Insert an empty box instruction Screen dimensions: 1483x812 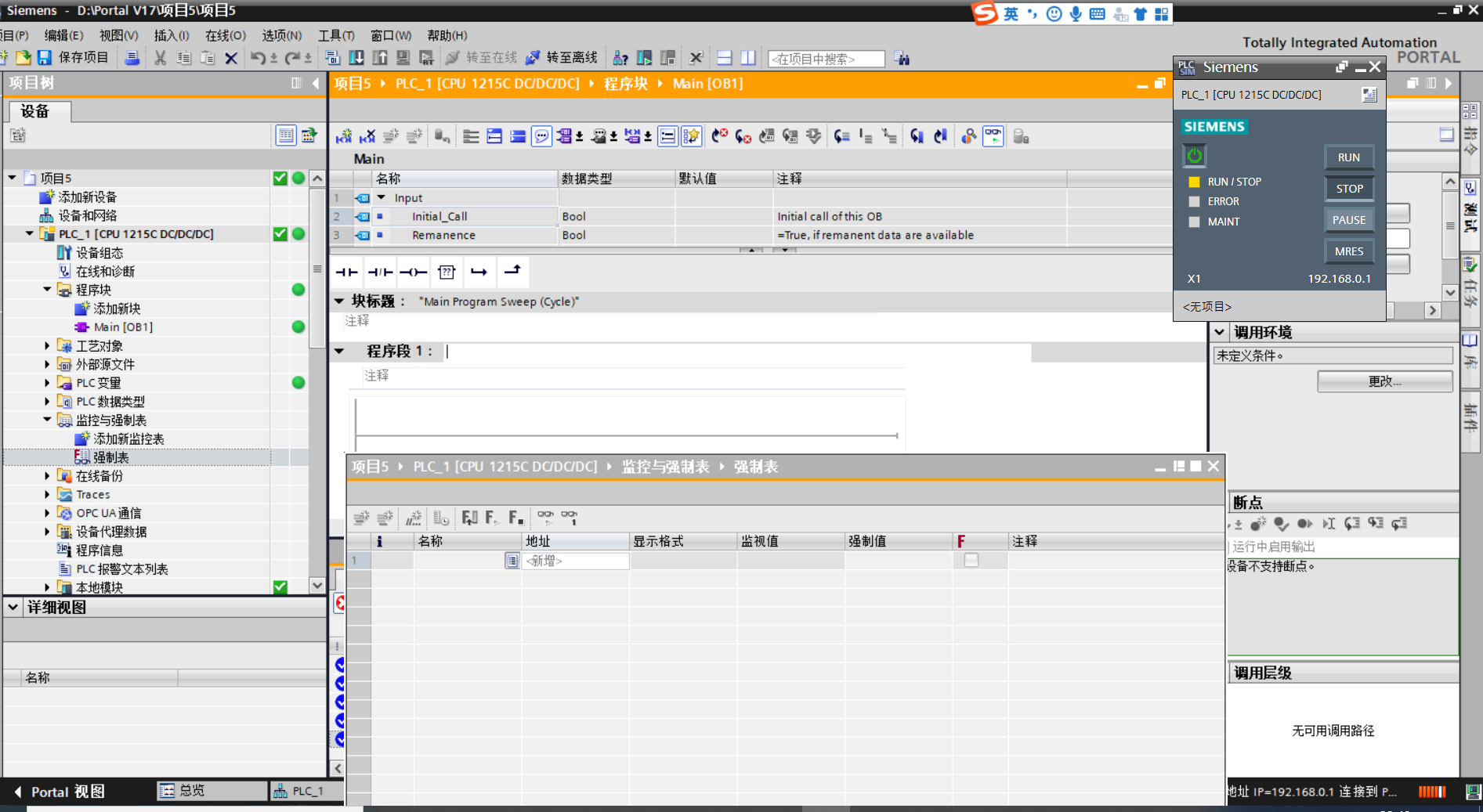(447, 272)
